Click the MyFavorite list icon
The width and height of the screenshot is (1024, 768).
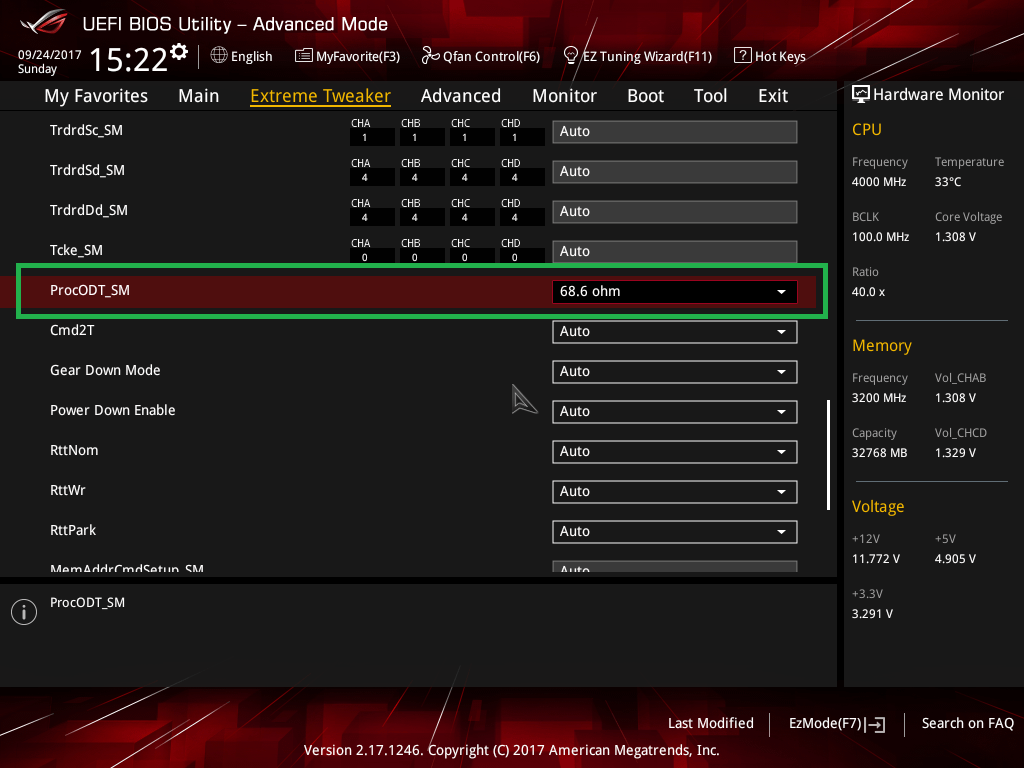point(304,56)
